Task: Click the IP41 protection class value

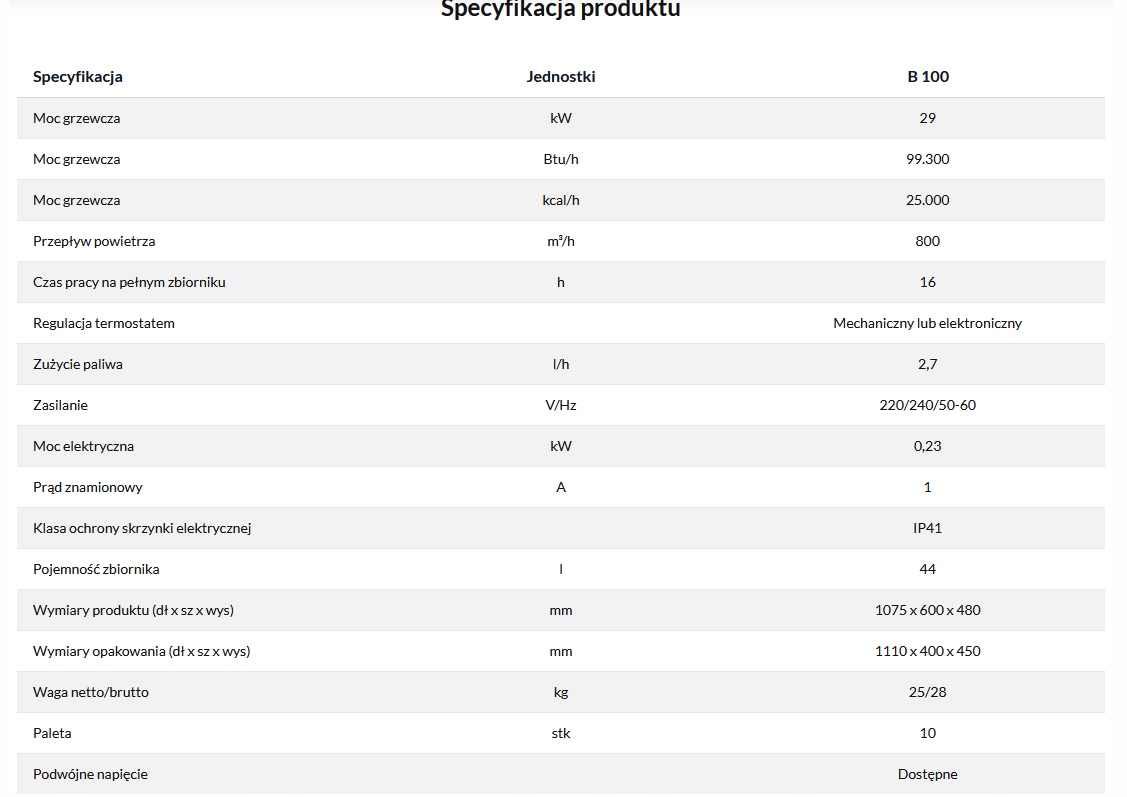Action: point(927,528)
